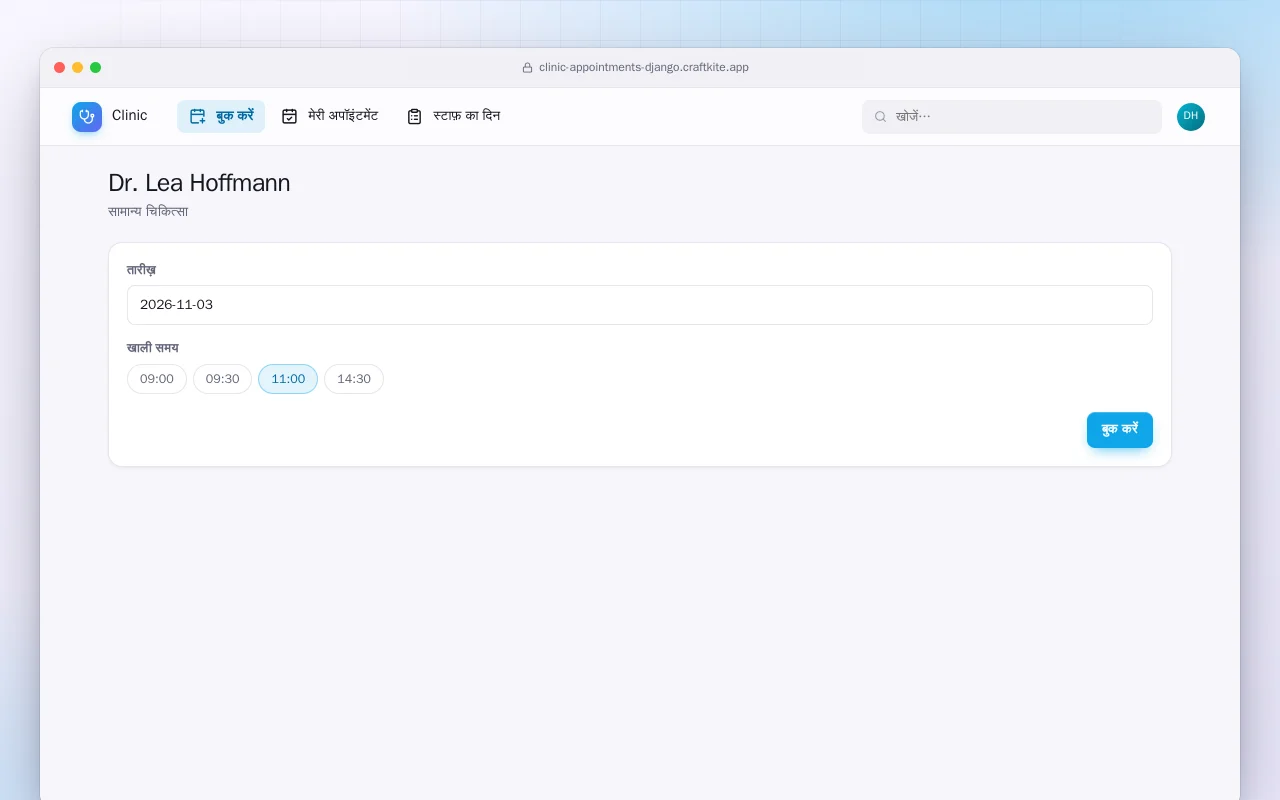
Task: Toggle the selected 11:00 time slot
Action: tap(288, 379)
